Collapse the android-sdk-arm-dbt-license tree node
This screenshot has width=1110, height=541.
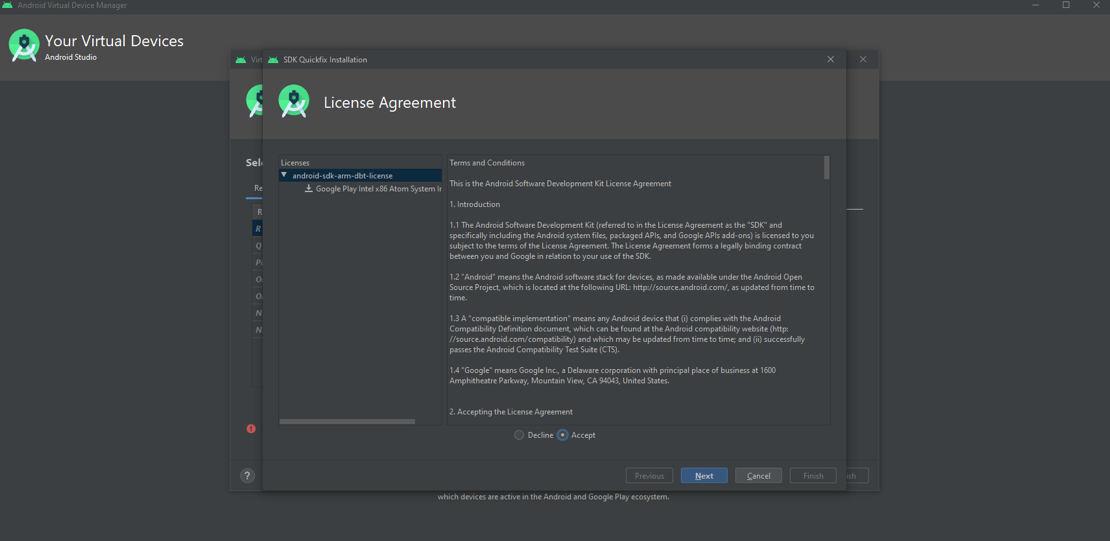click(x=284, y=175)
